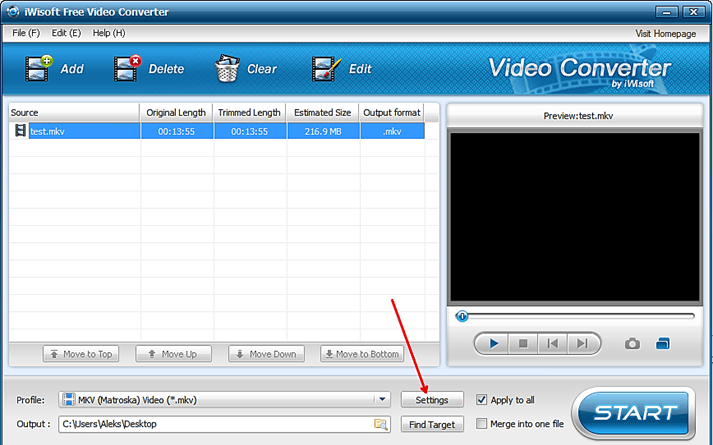Toggle the Apply to all checkbox
Image resolution: width=713 pixels, height=445 pixels.
(483, 400)
